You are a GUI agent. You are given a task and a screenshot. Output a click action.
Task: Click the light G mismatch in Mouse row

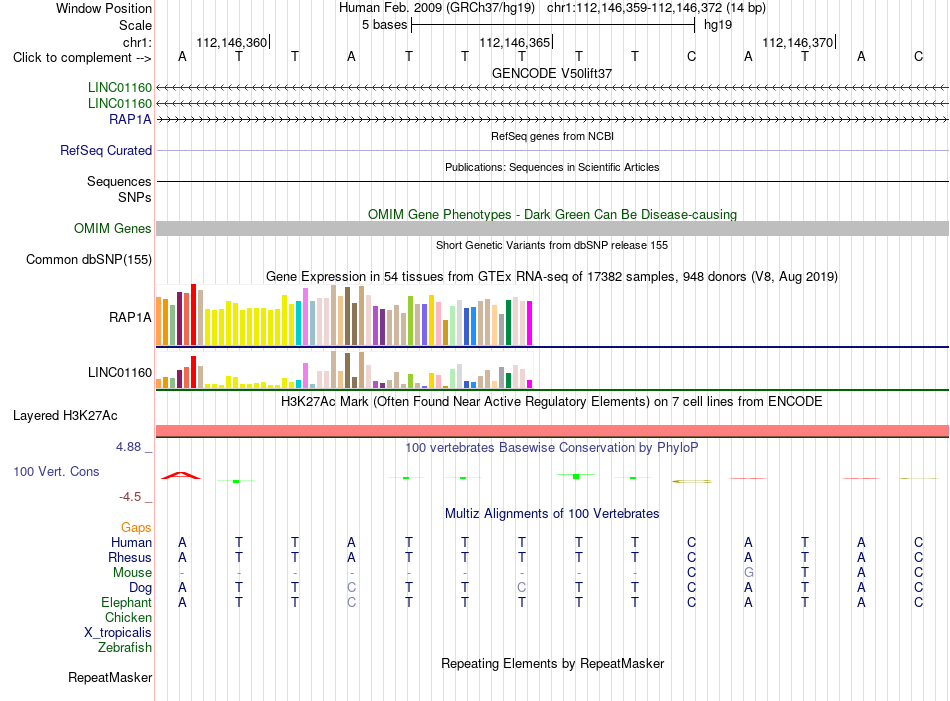(749, 573)
